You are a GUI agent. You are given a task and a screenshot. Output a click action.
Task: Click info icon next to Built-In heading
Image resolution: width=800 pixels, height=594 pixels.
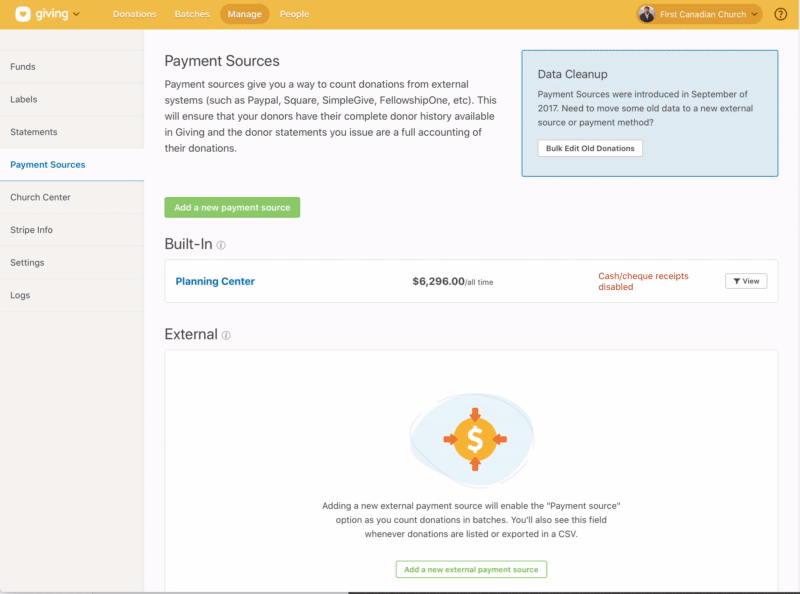pyautogui.click(x=221, y=245)
